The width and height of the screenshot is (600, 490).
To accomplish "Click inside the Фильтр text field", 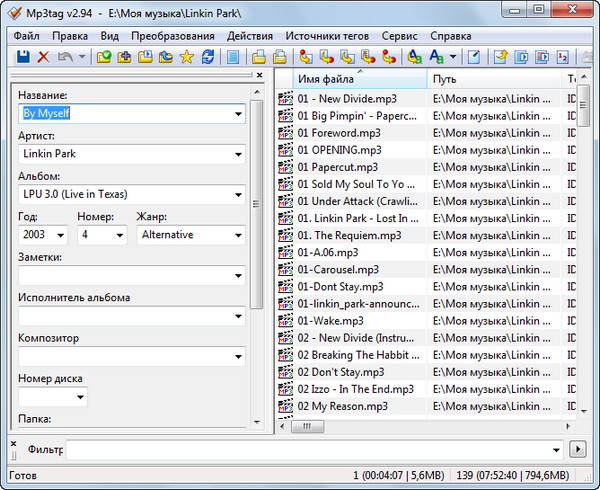I will click(315, 449).
